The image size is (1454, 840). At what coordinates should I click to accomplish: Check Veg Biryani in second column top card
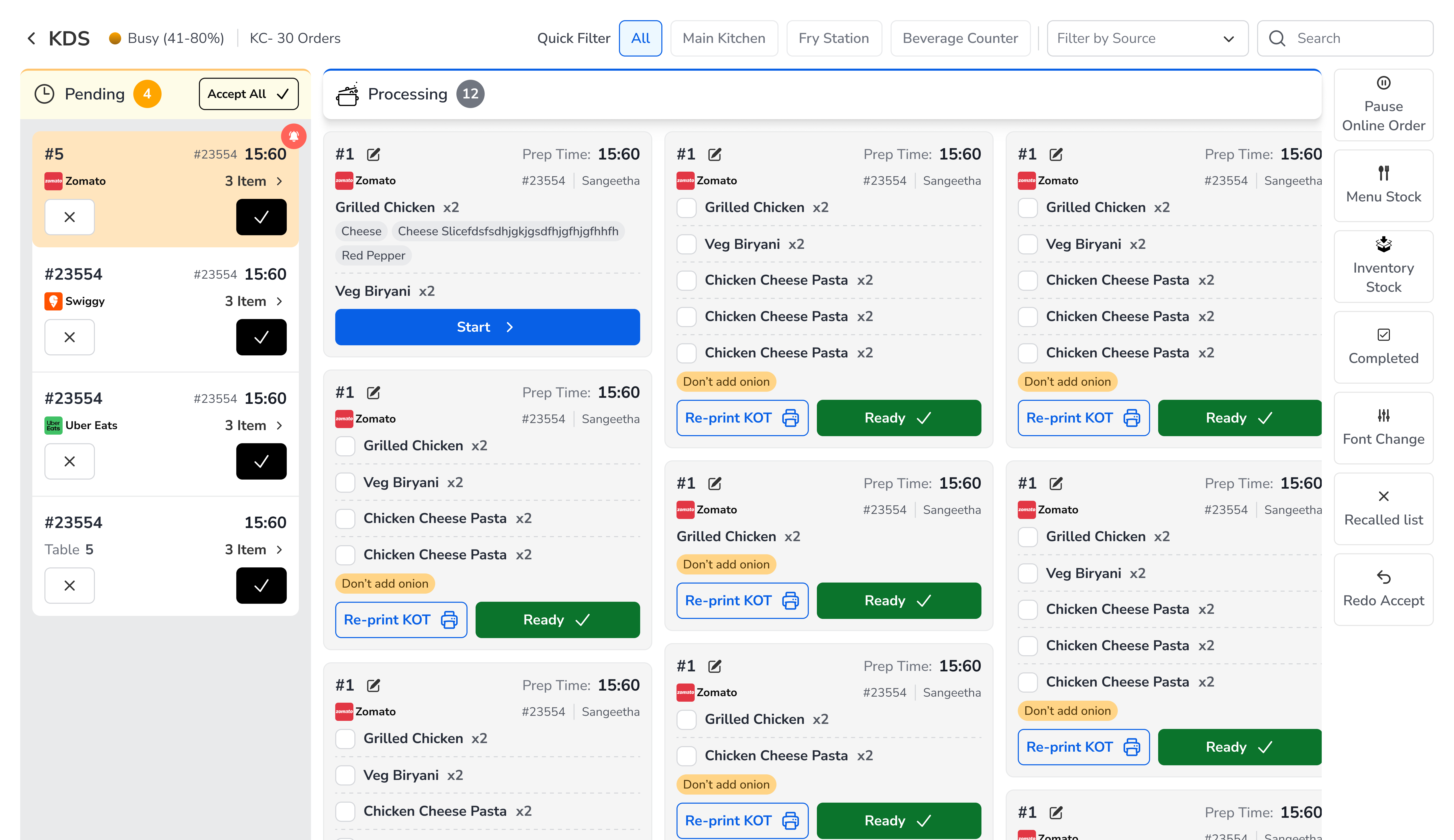pyautogui.click(x=687, y=244)
